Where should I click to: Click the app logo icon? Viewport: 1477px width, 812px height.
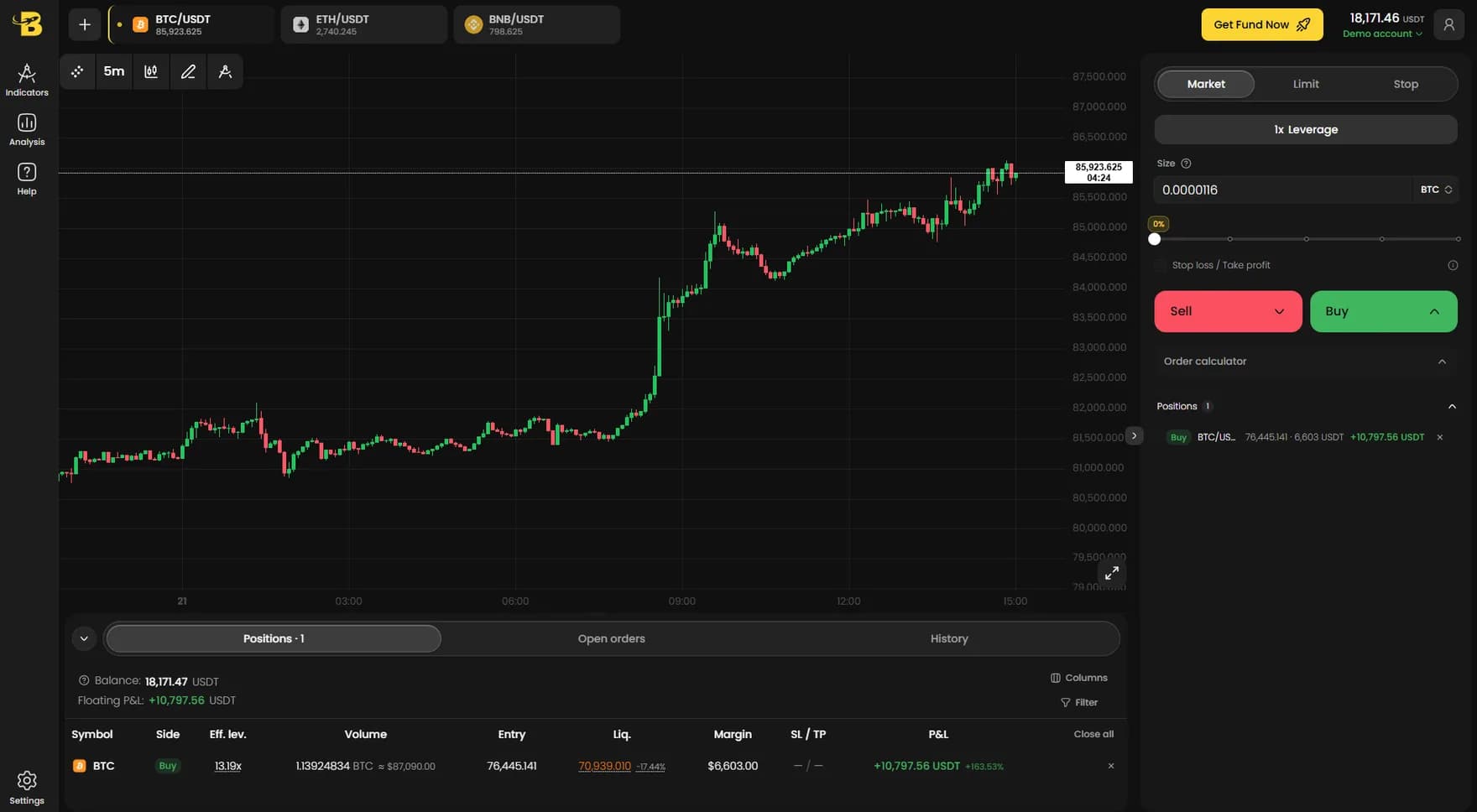[x=28, y=24]
